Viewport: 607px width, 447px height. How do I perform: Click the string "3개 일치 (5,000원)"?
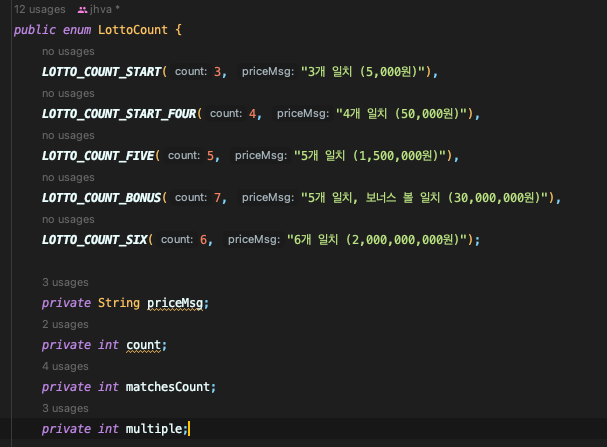pos(365,72)
